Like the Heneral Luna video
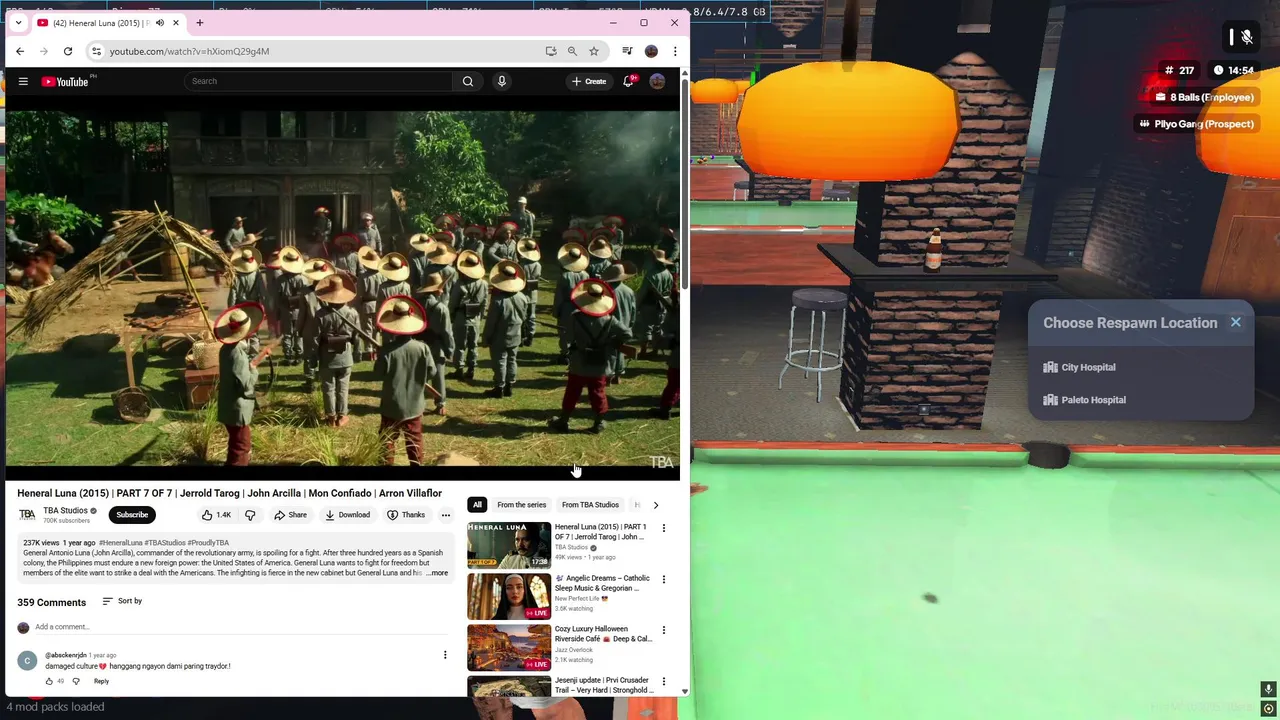 click(216, 515)
